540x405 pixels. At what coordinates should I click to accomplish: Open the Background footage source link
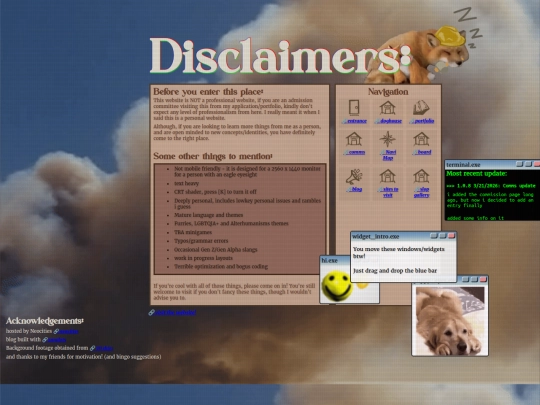pos(104,348)
